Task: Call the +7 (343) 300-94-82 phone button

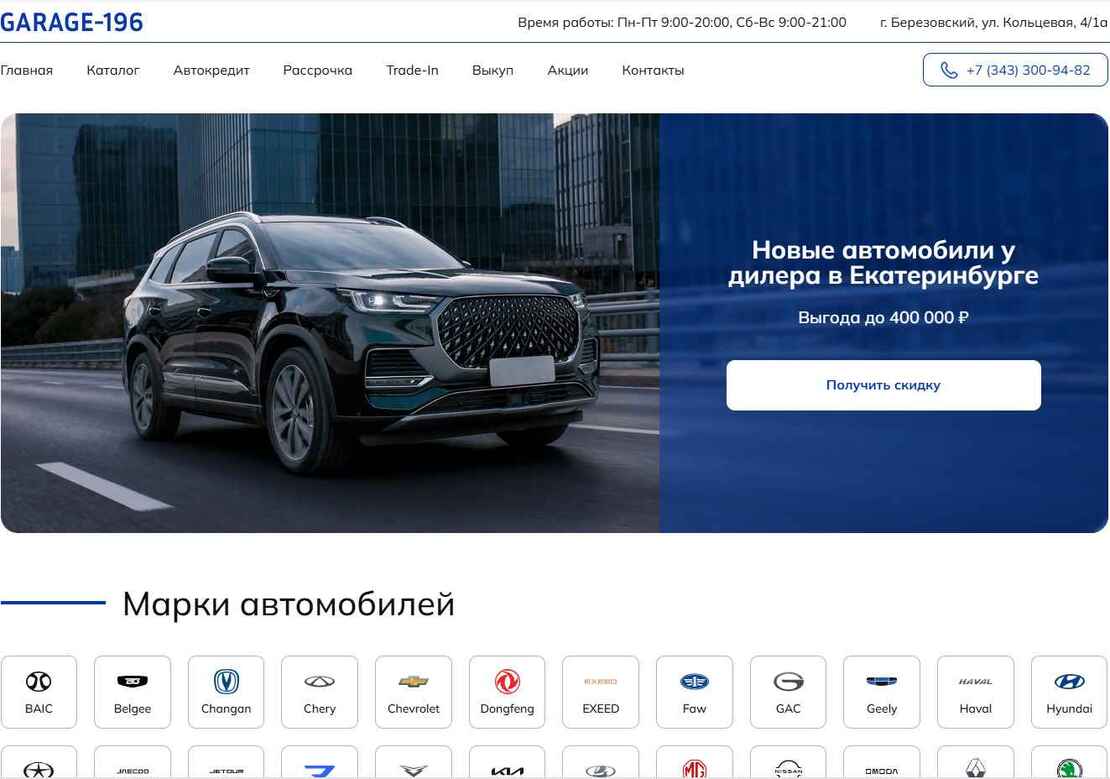Action: click(1015, 70)
